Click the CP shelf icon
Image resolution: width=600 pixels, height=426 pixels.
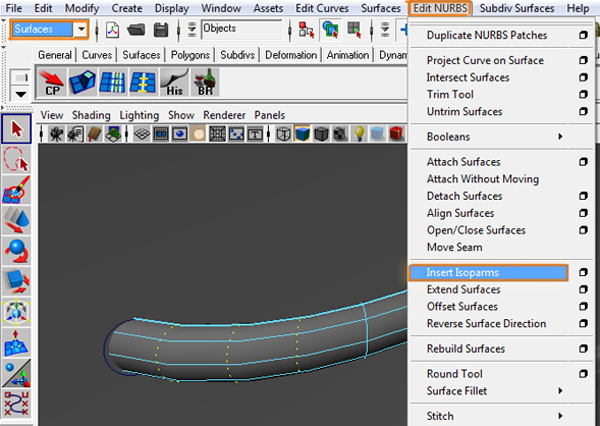click(52, 82)
